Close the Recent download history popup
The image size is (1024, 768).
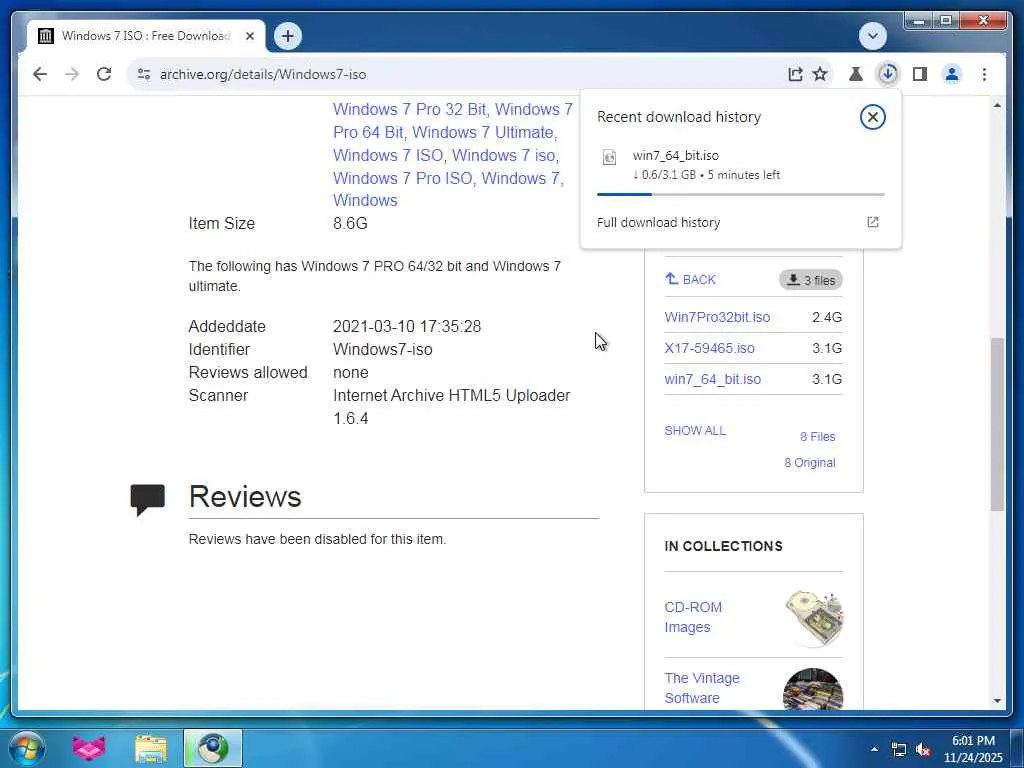(x=872, y=117)
